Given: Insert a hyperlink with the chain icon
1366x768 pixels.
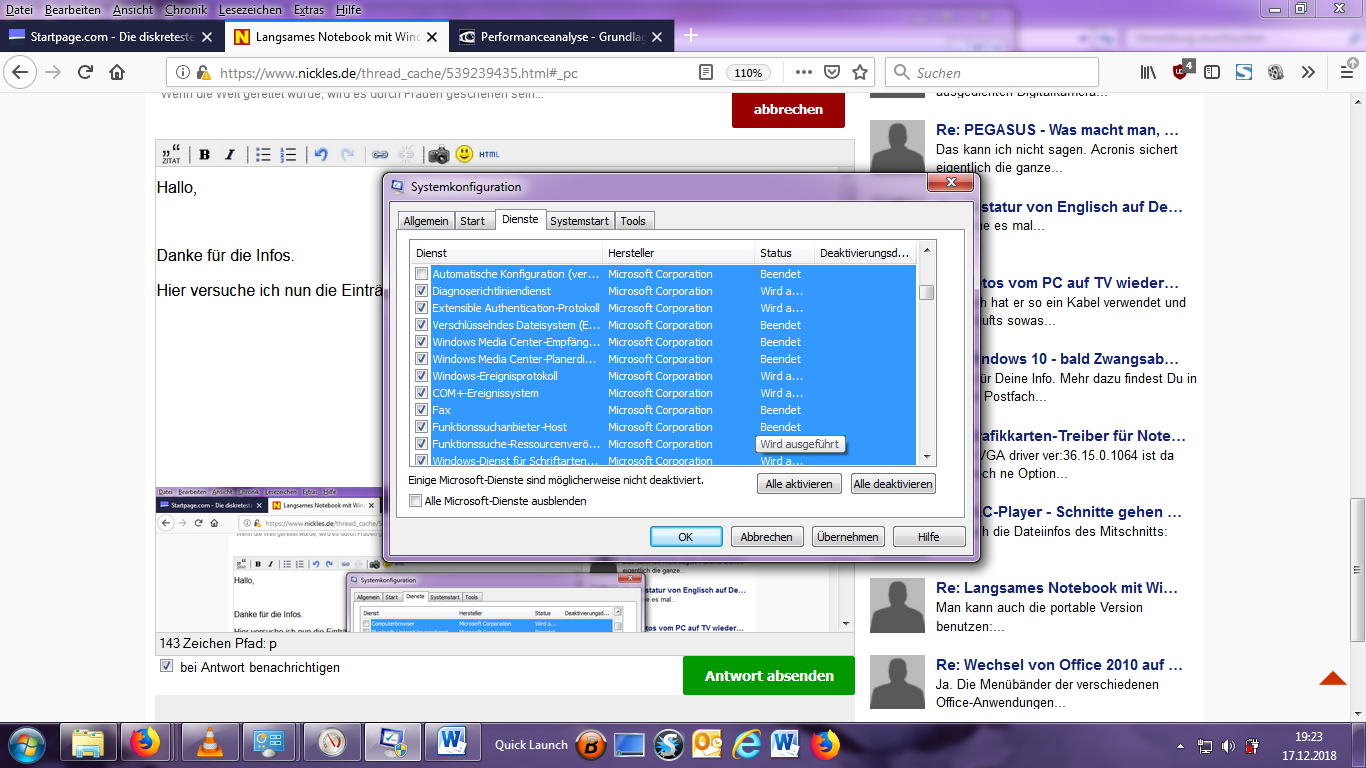Looking at the screenshot, I should pyautogui.click(x=380, y=154).
